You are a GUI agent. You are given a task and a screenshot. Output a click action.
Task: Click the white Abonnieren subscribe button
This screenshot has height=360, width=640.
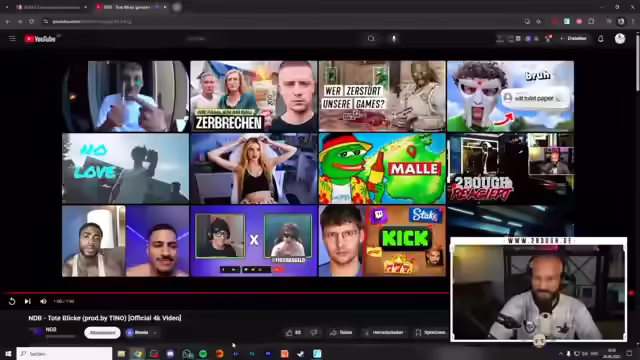(x=102, y=333)
